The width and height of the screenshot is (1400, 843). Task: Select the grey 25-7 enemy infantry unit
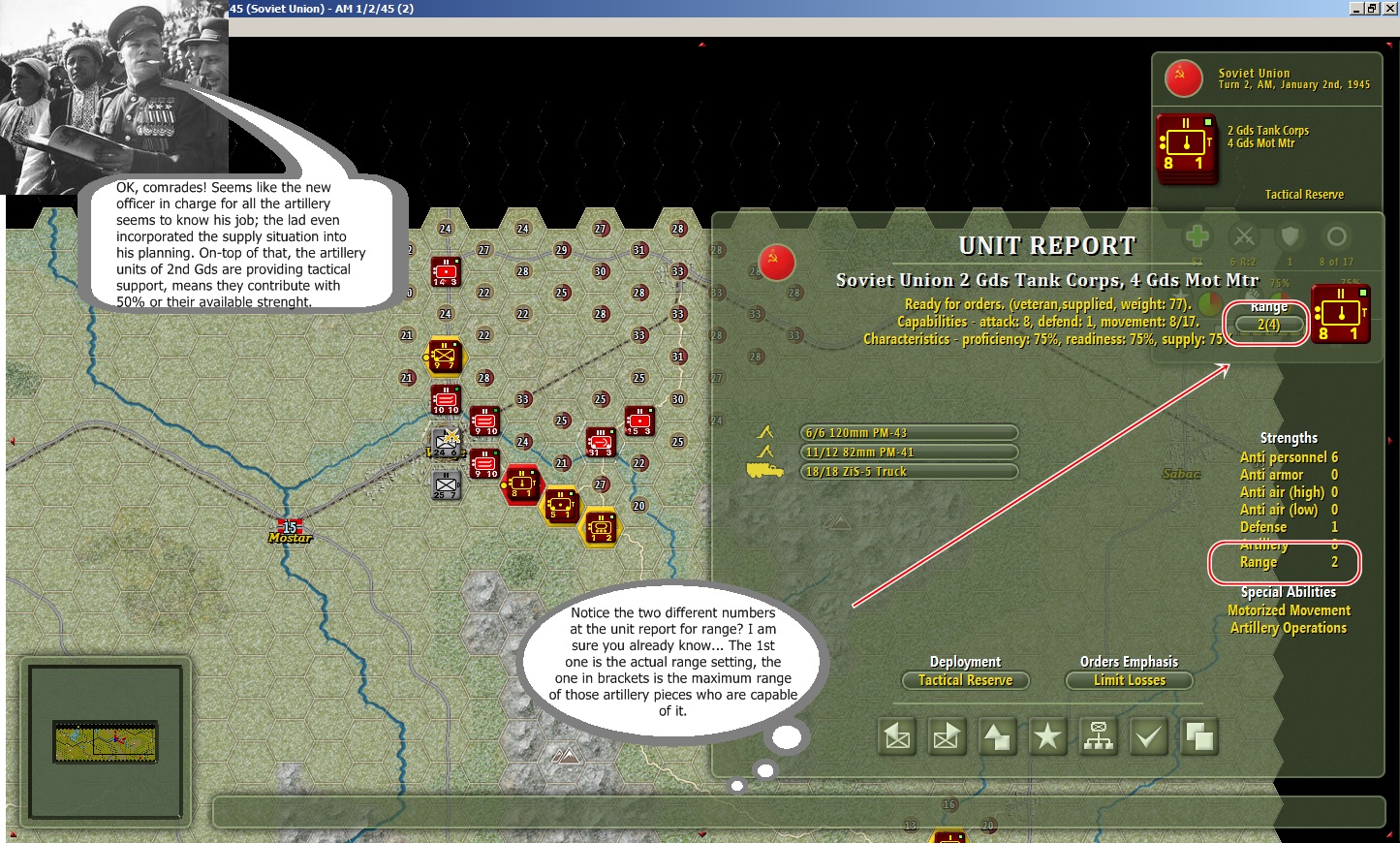[446, 484]
